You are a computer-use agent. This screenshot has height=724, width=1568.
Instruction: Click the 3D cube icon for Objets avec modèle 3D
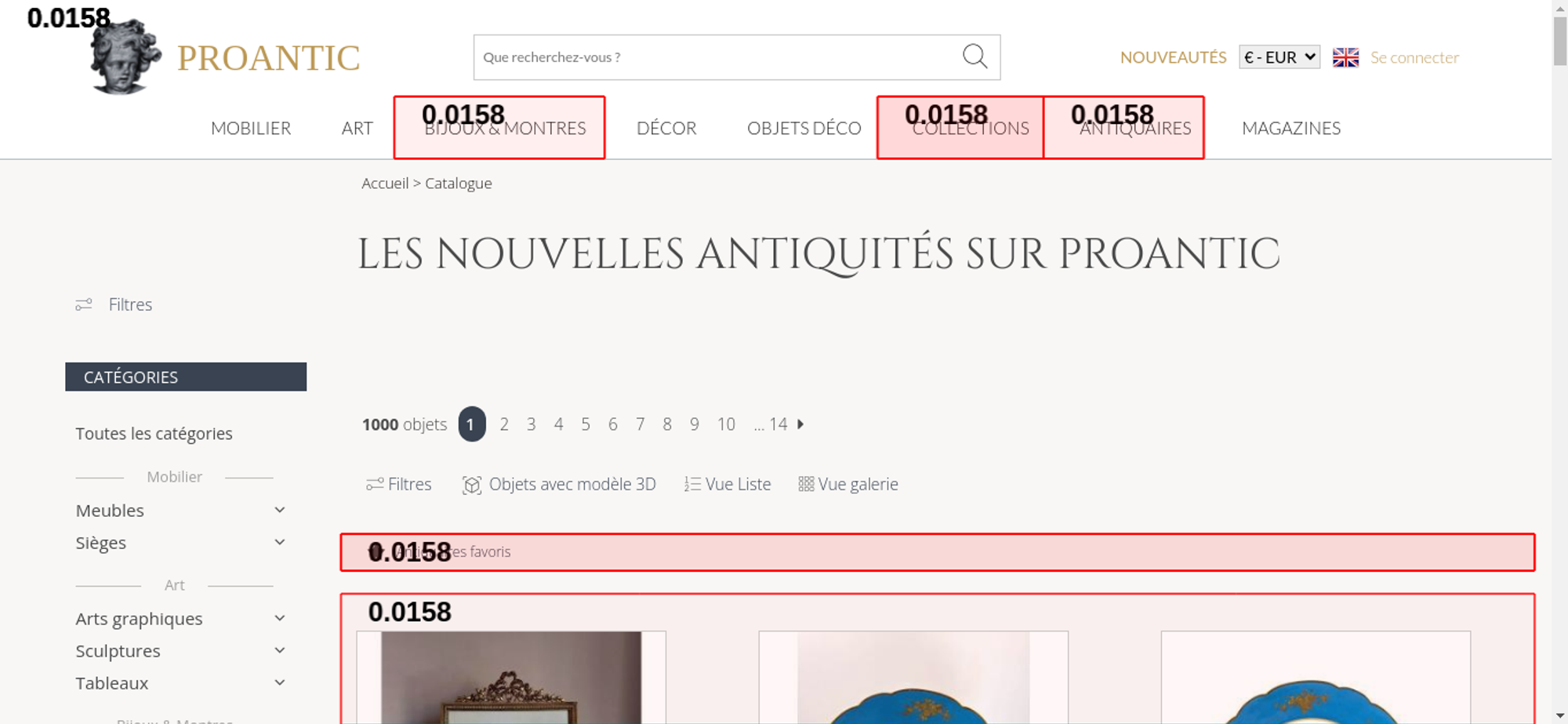(x=472, y=485)
